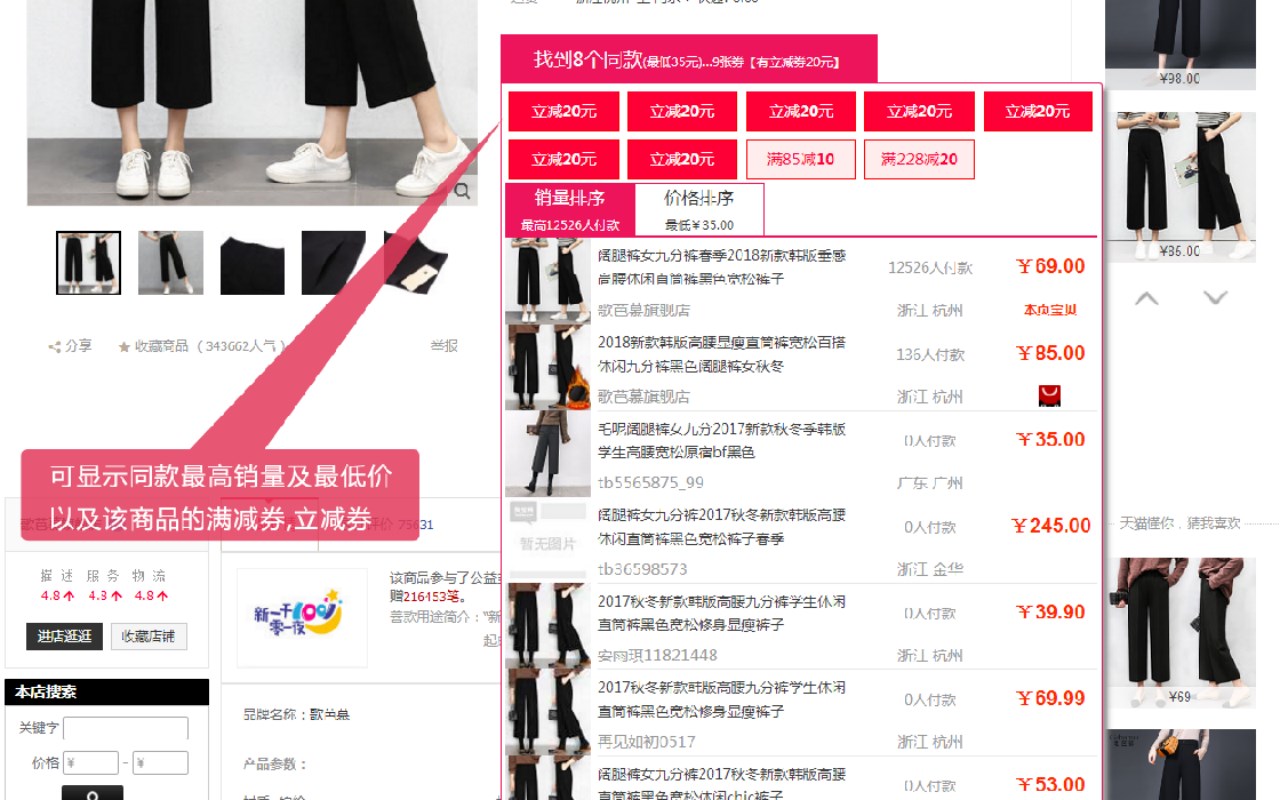Screen dimensions: 1280x800
Task: Show next recommendations with the down chevron
Action: coord(1215,298)
